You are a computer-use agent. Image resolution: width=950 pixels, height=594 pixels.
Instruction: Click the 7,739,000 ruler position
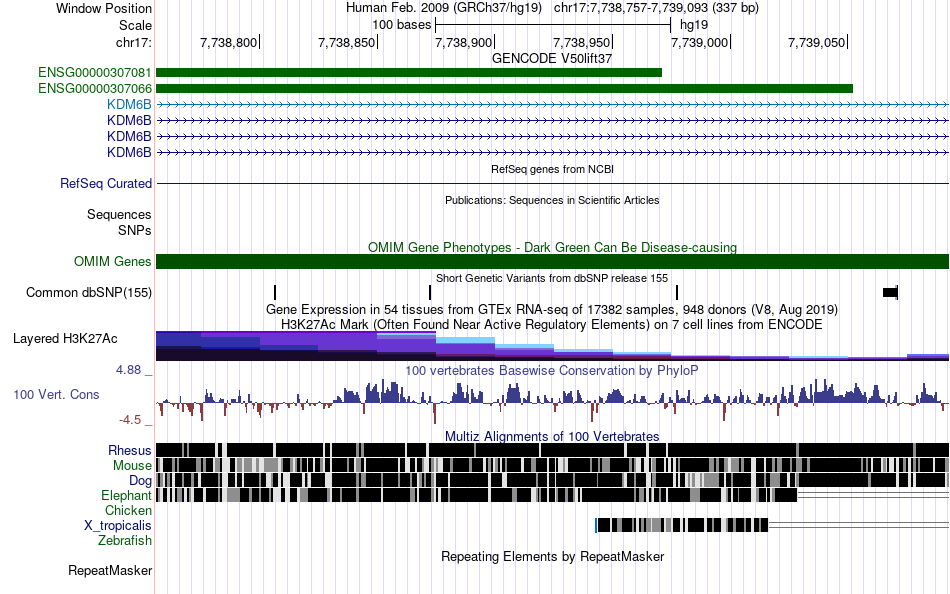(x=699, y=42)
